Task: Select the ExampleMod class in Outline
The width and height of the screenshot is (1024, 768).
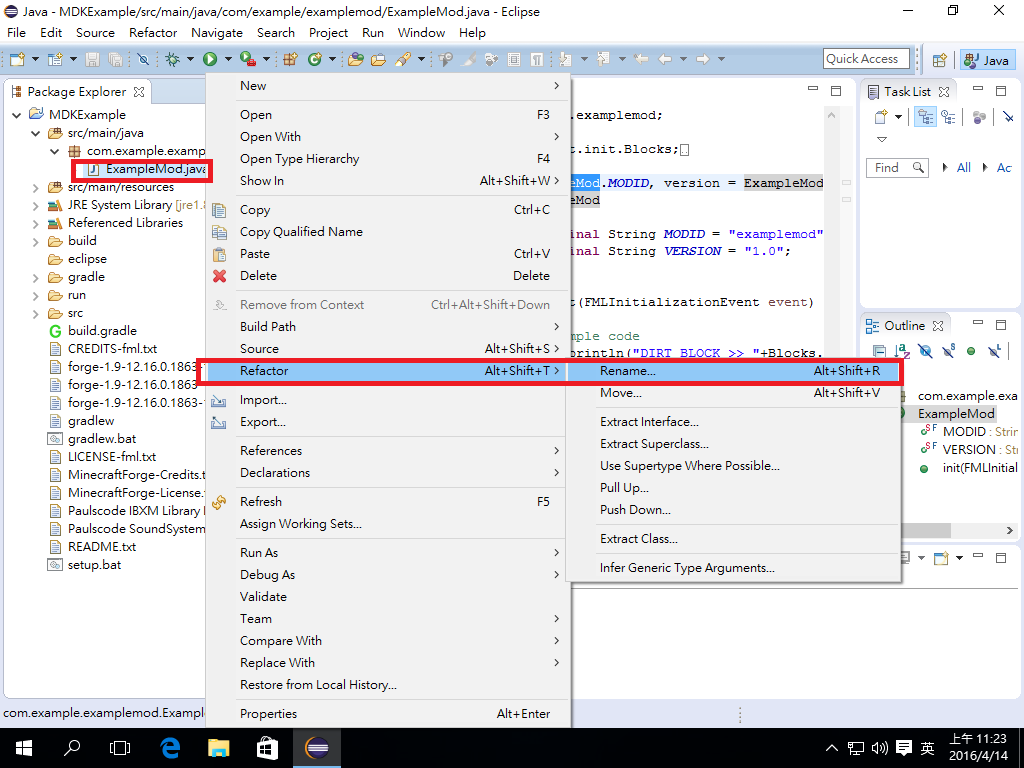Action: 955,414
